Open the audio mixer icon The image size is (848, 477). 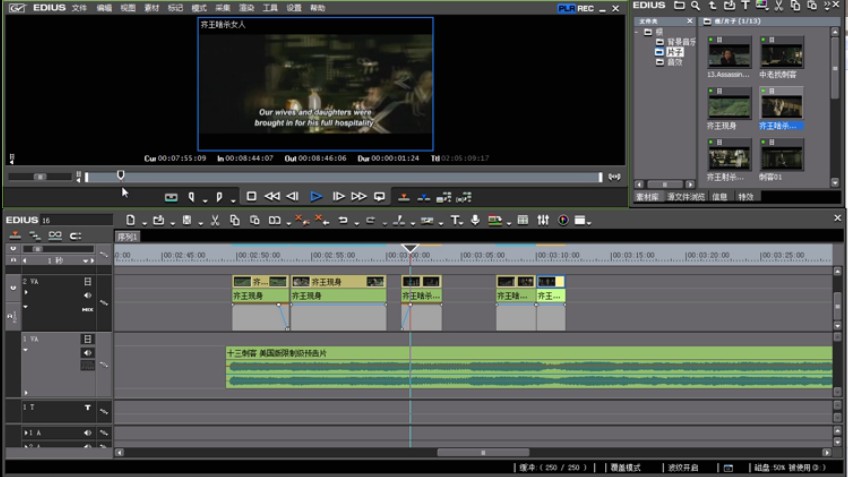tap(543, 220)
